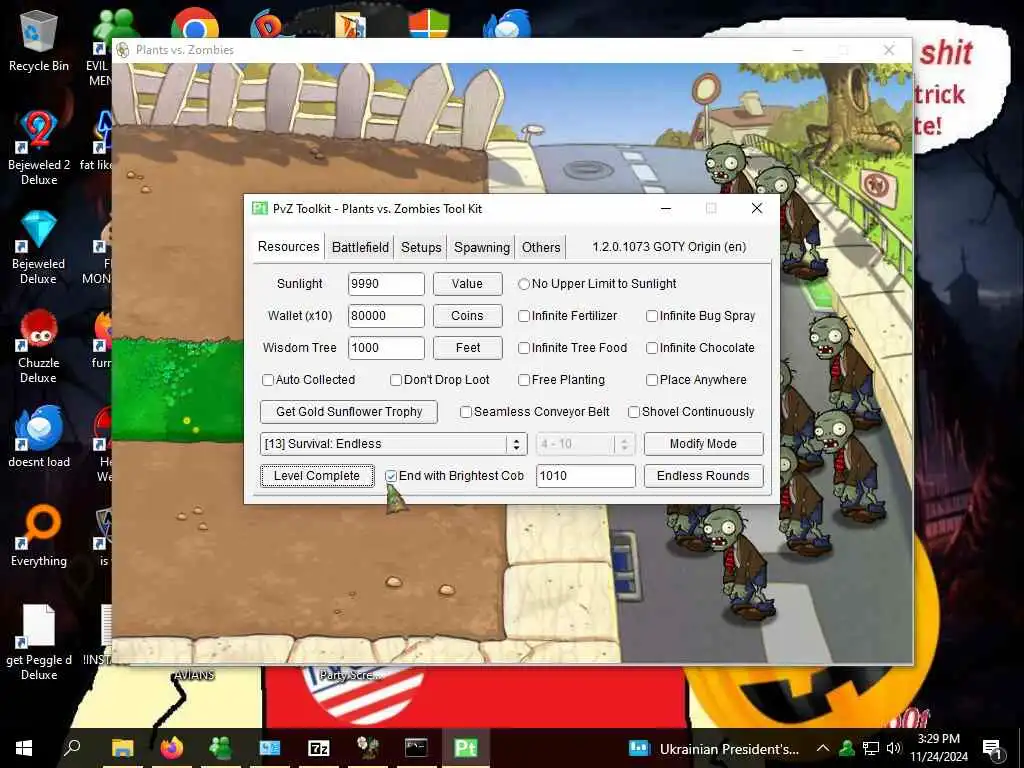This screenshot has width=1024, height=768.
Task: Open Bejeweled 2 Deluxe desktop shortcut
Action: click(39, 148)
